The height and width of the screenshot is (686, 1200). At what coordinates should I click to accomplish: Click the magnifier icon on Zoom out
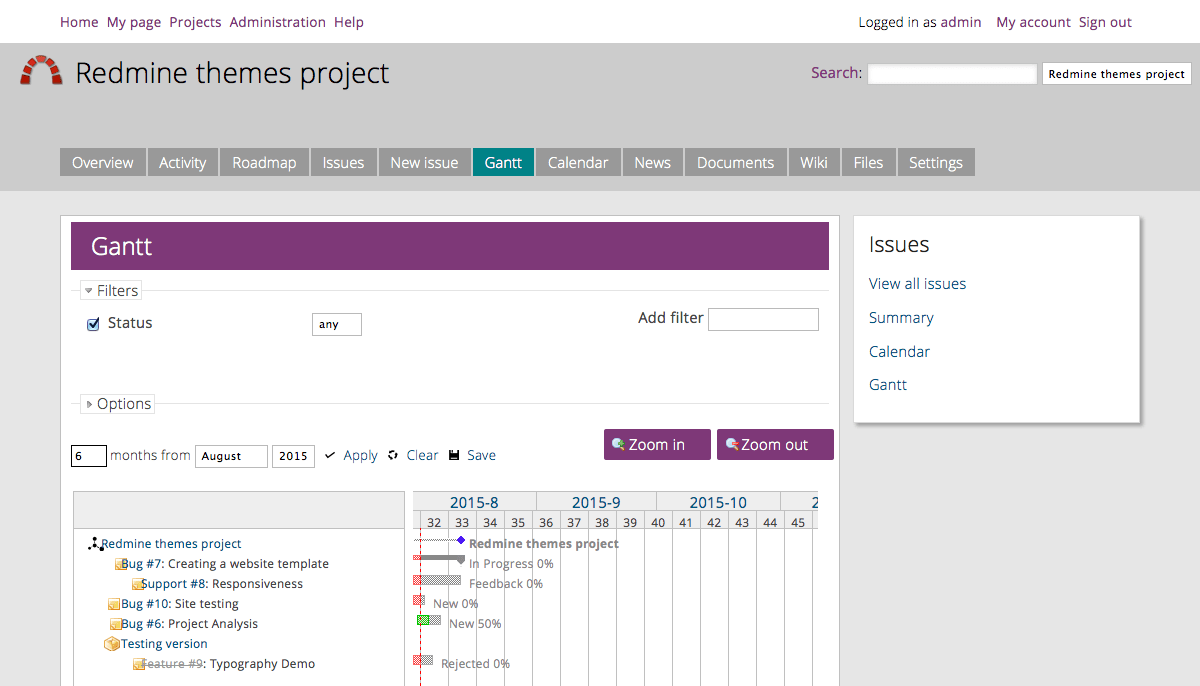(732, 444)
